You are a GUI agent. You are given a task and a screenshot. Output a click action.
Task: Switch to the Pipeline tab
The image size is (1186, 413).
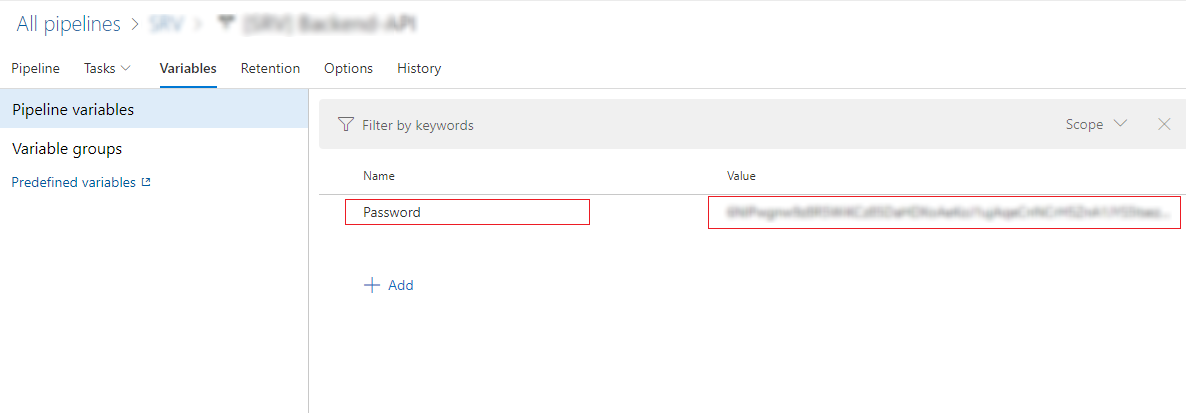(x=35, y=68)
